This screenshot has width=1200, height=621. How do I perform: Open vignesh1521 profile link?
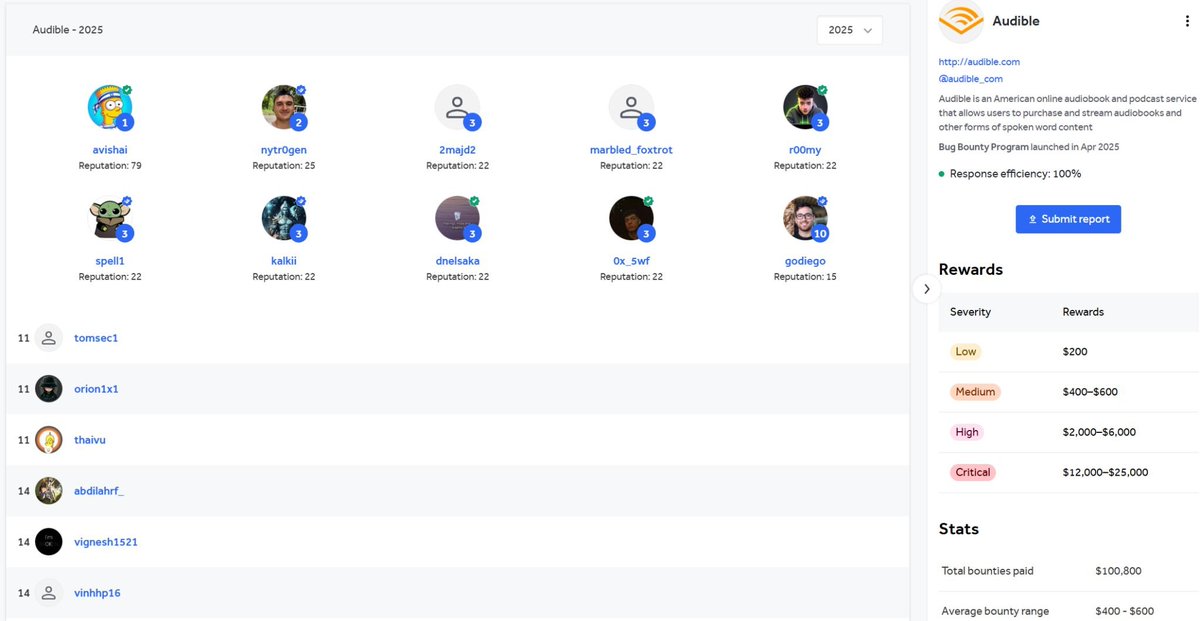coord(106,542)
